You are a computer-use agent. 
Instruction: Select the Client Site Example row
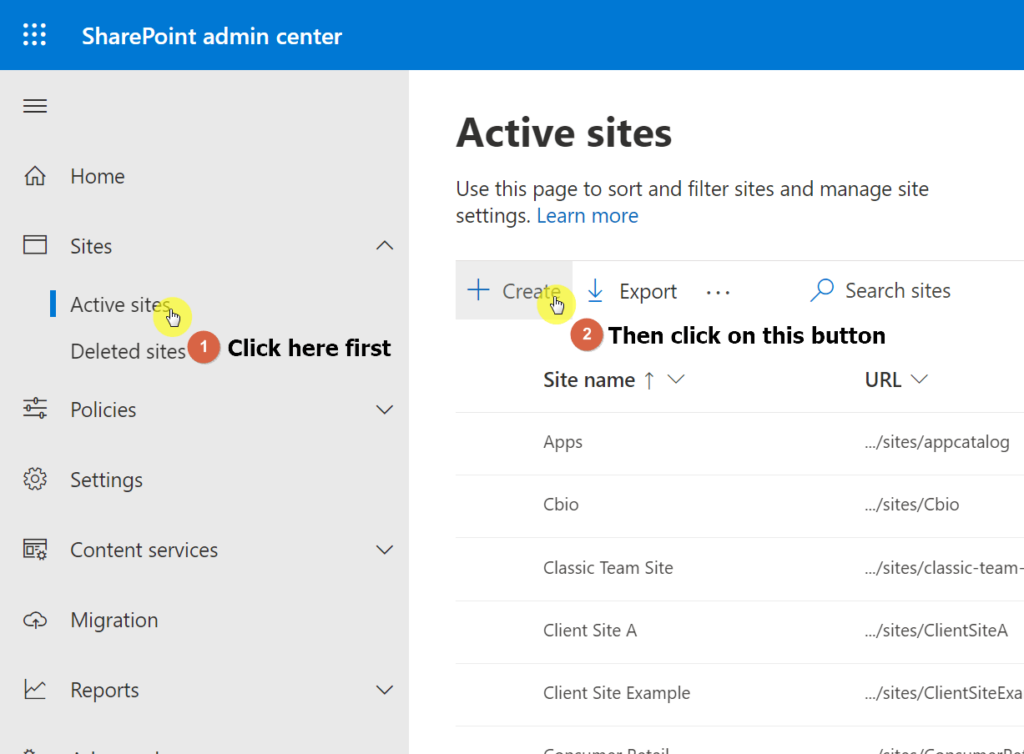coord(739,693)
